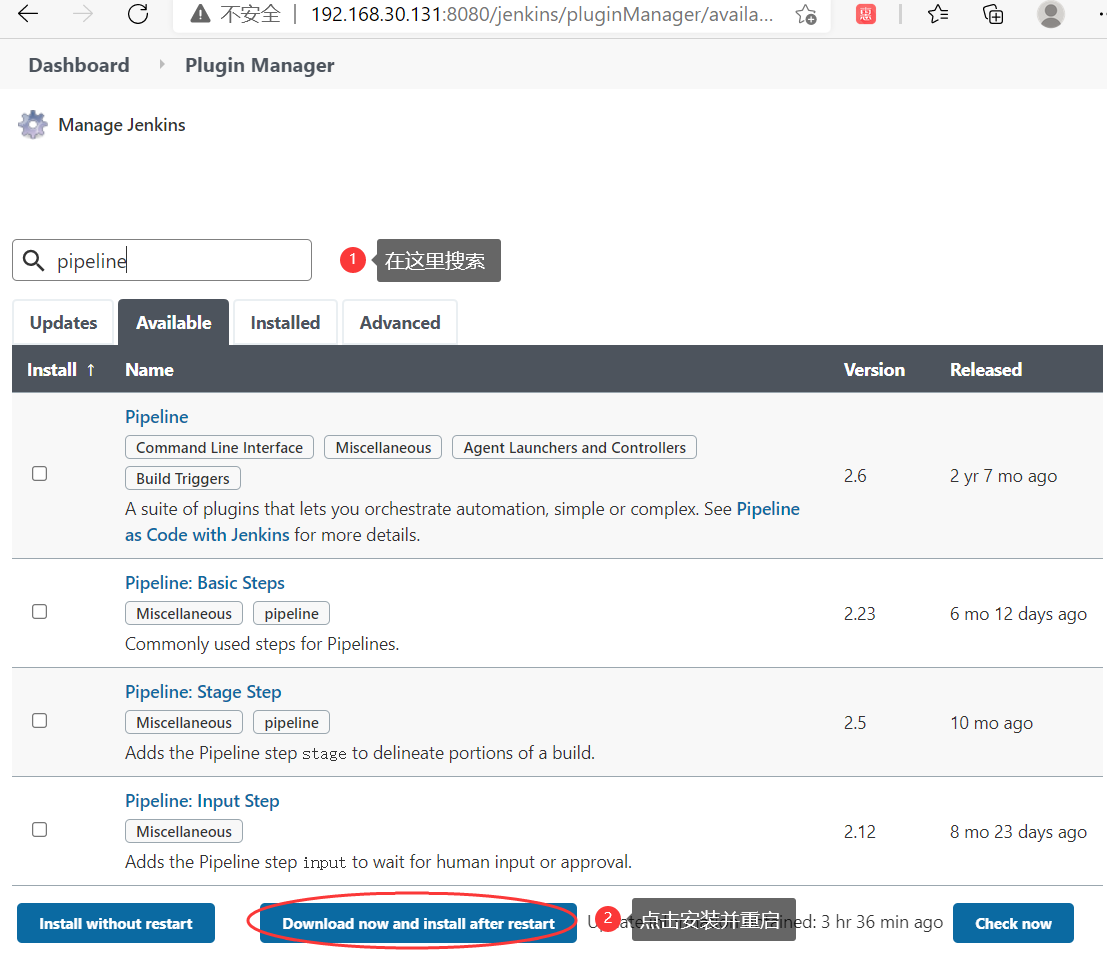
Task: Click the Version column header
Action: tap(874, 369)
